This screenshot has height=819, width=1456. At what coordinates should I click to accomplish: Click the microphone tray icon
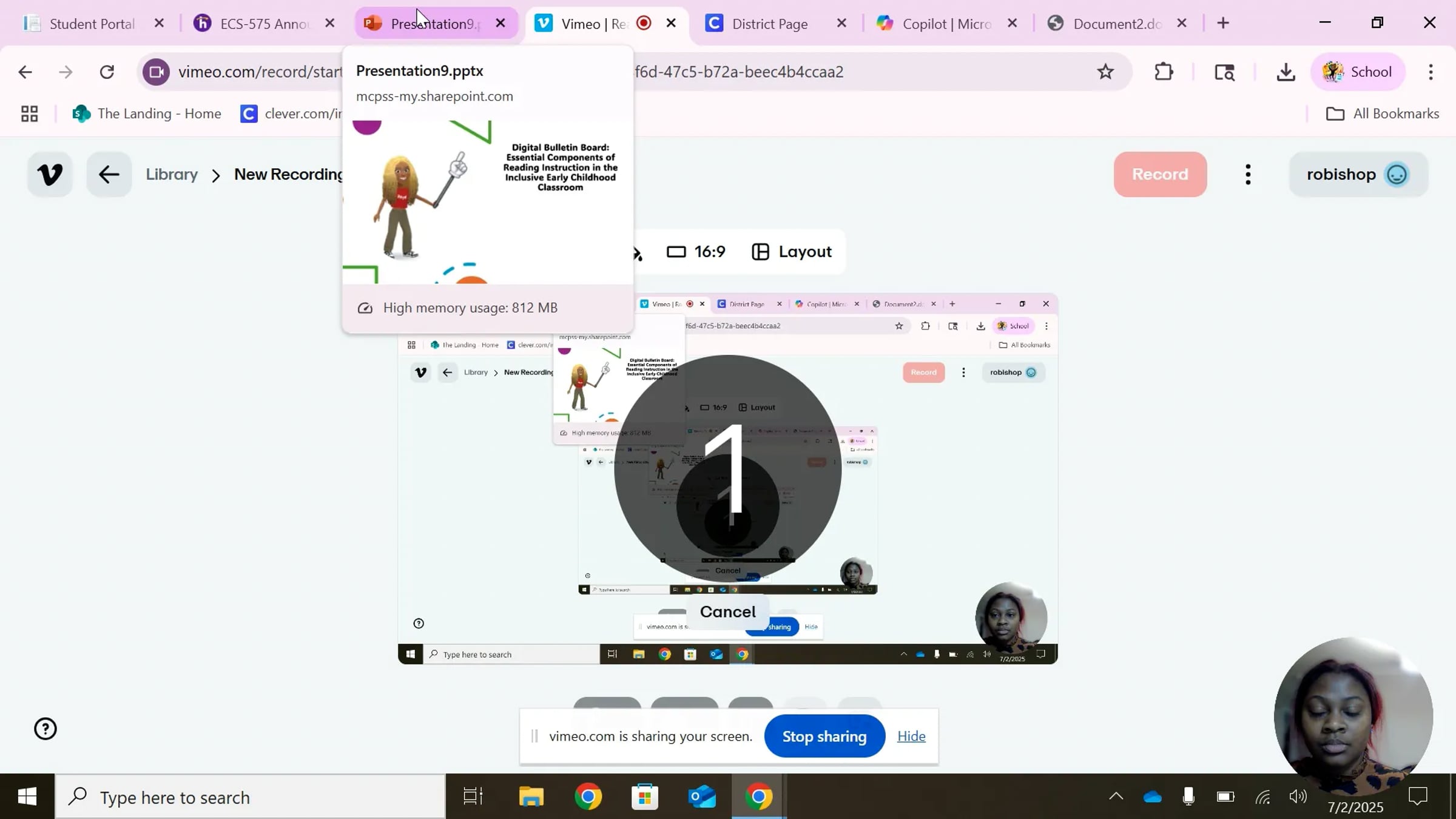click(1188, 797)
